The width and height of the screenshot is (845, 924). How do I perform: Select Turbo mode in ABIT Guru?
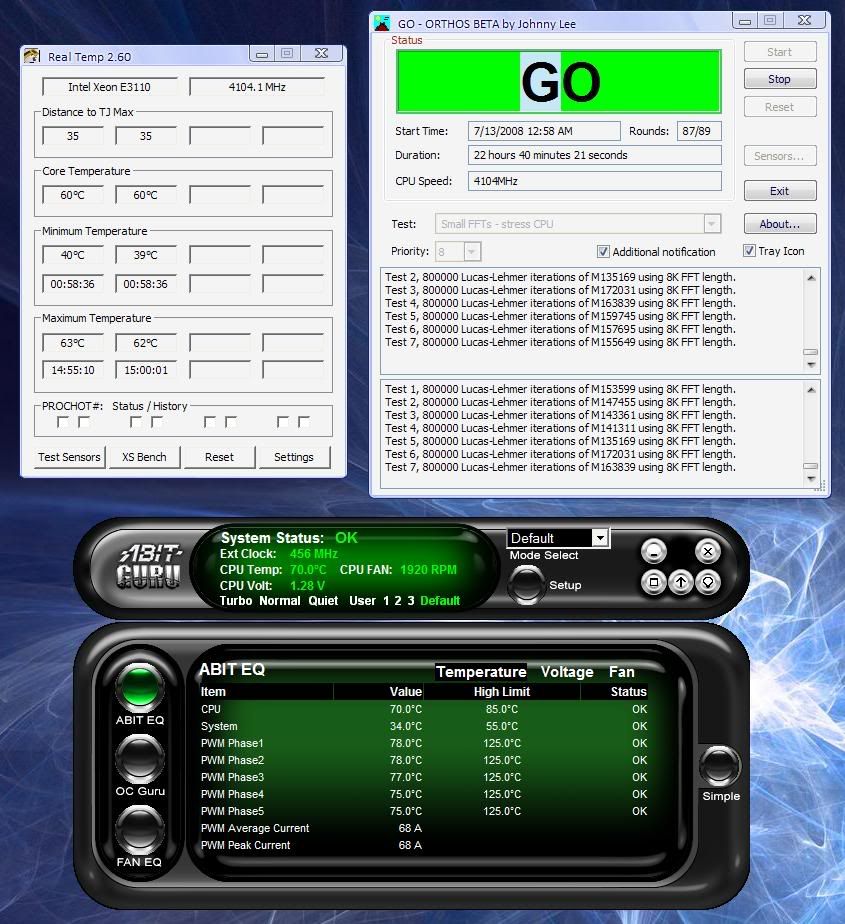coord(236,600)
